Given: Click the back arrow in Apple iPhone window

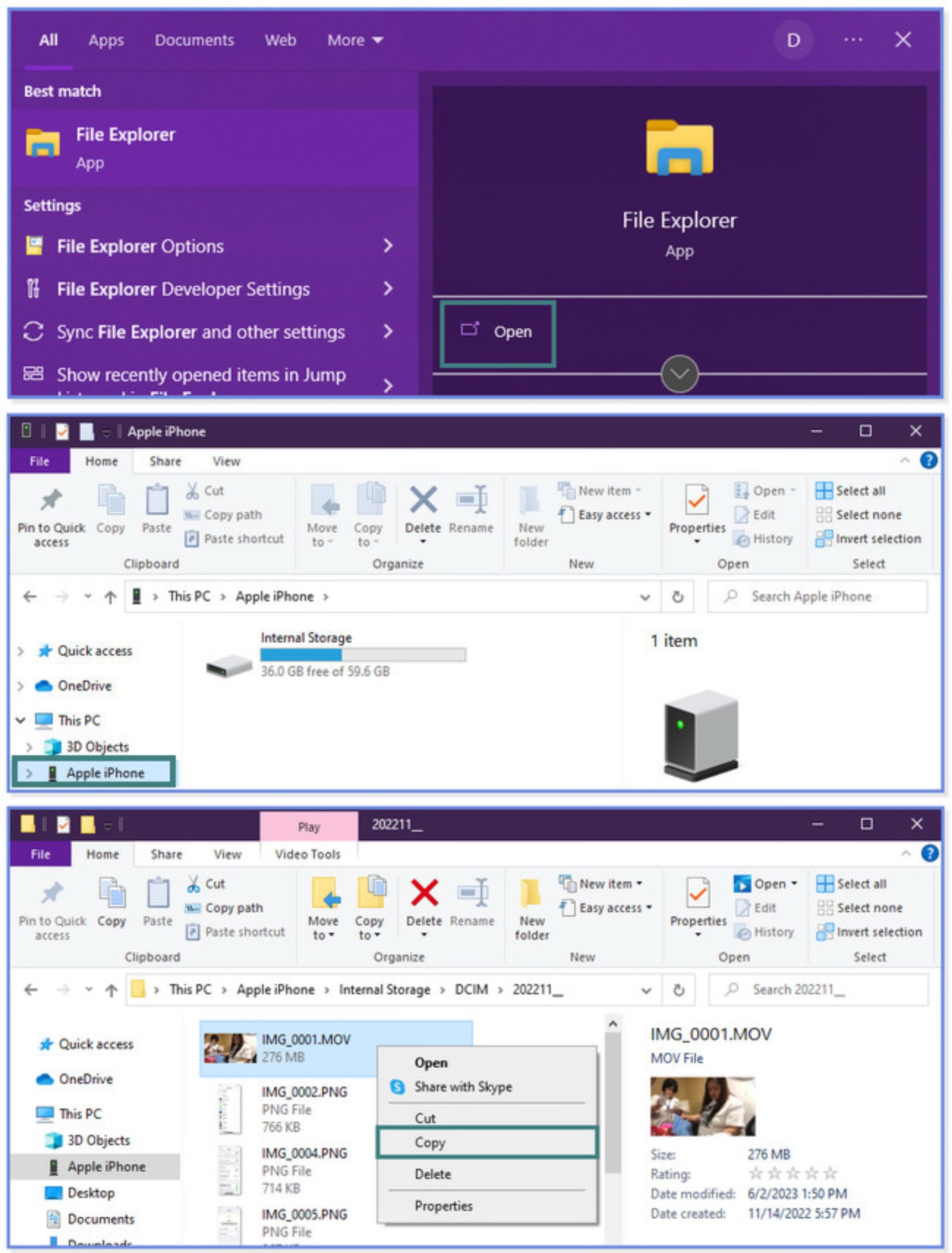Looking at the screenshot, I should coord(30,597).
